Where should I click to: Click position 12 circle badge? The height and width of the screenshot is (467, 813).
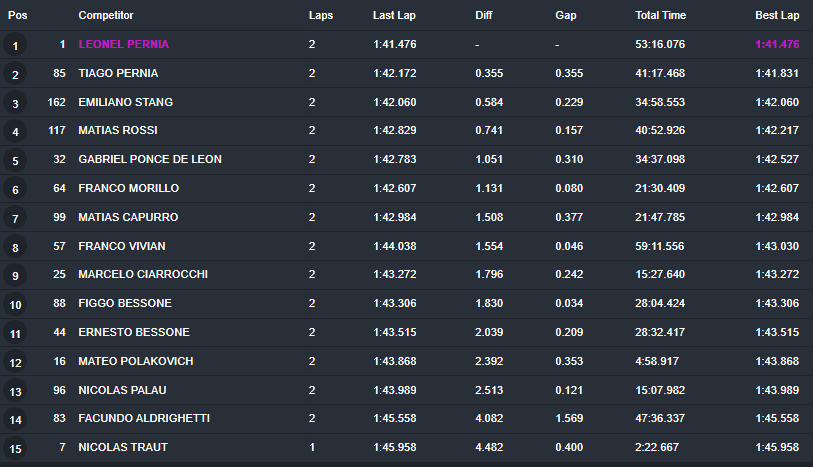[x=15, y=362]
